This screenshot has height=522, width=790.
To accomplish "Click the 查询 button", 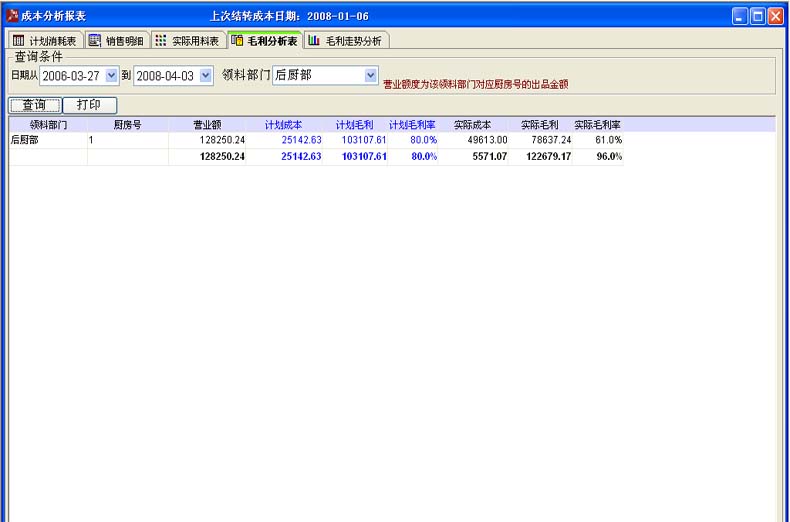I will click(x=34, y=105).
